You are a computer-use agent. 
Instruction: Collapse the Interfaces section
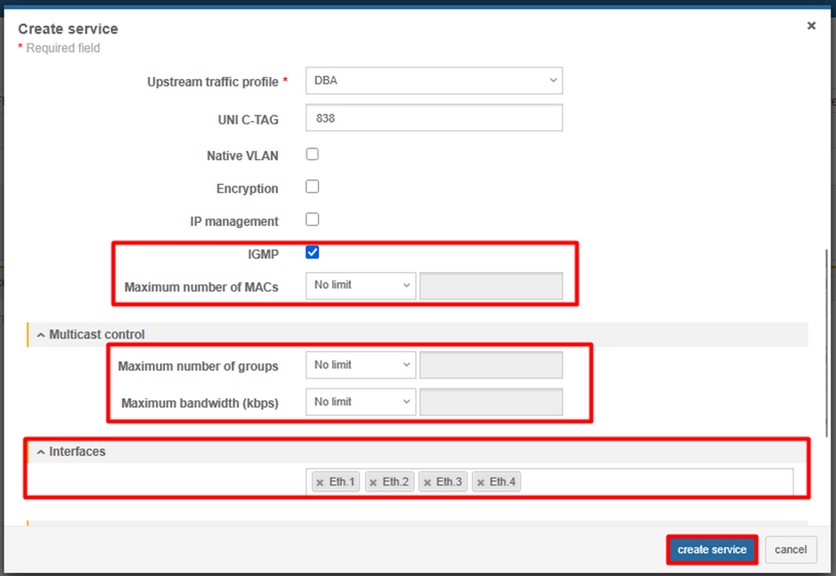(x=41, y=452)
